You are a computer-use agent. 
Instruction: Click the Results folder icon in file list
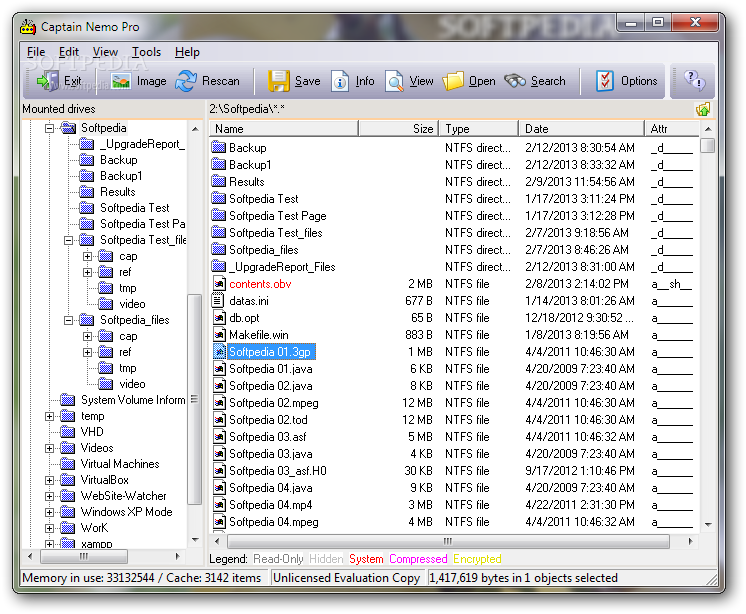pyautogui.click(x=218, y=181)
